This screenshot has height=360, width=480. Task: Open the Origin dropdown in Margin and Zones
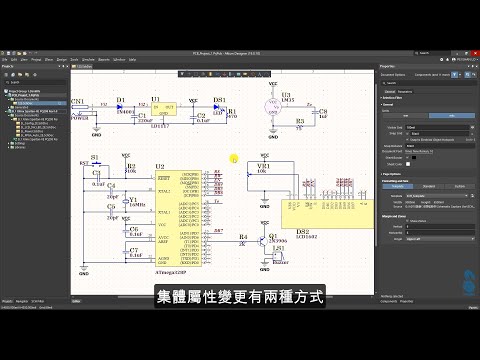(x=440, y=239)
